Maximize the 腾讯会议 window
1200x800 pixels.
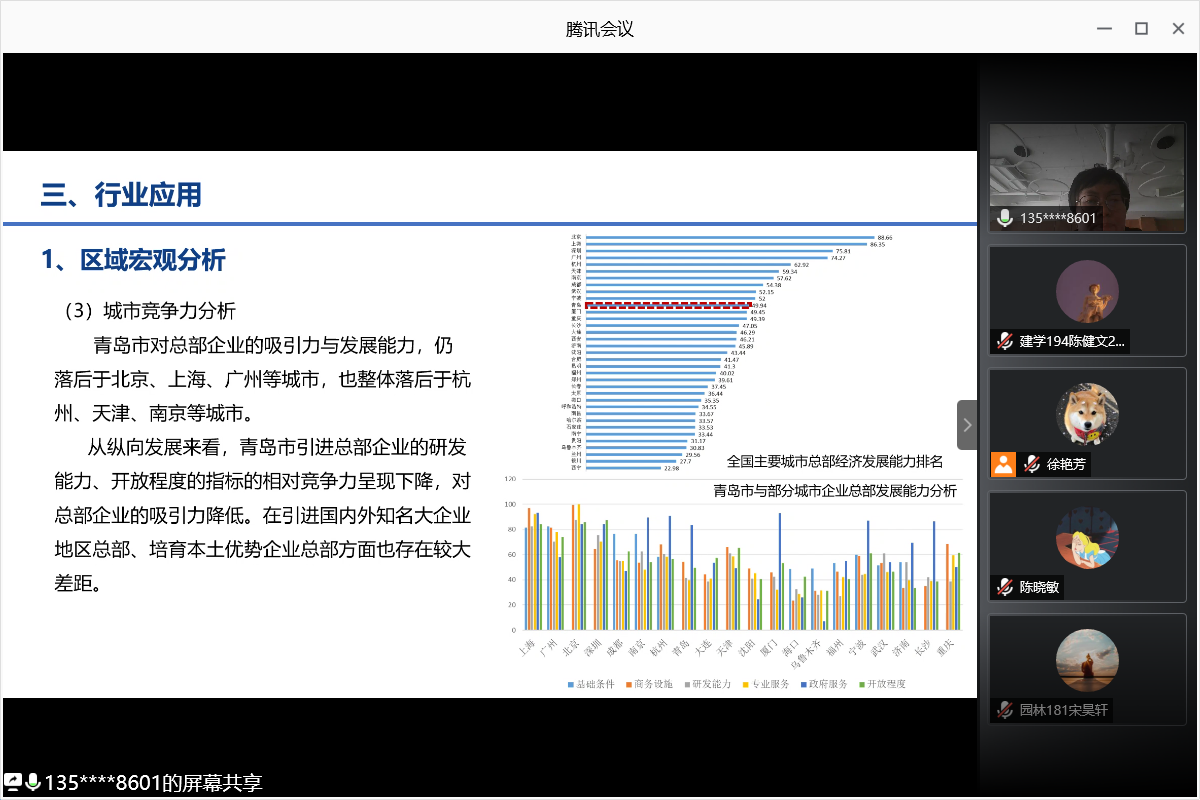[x=1141, y=28]
